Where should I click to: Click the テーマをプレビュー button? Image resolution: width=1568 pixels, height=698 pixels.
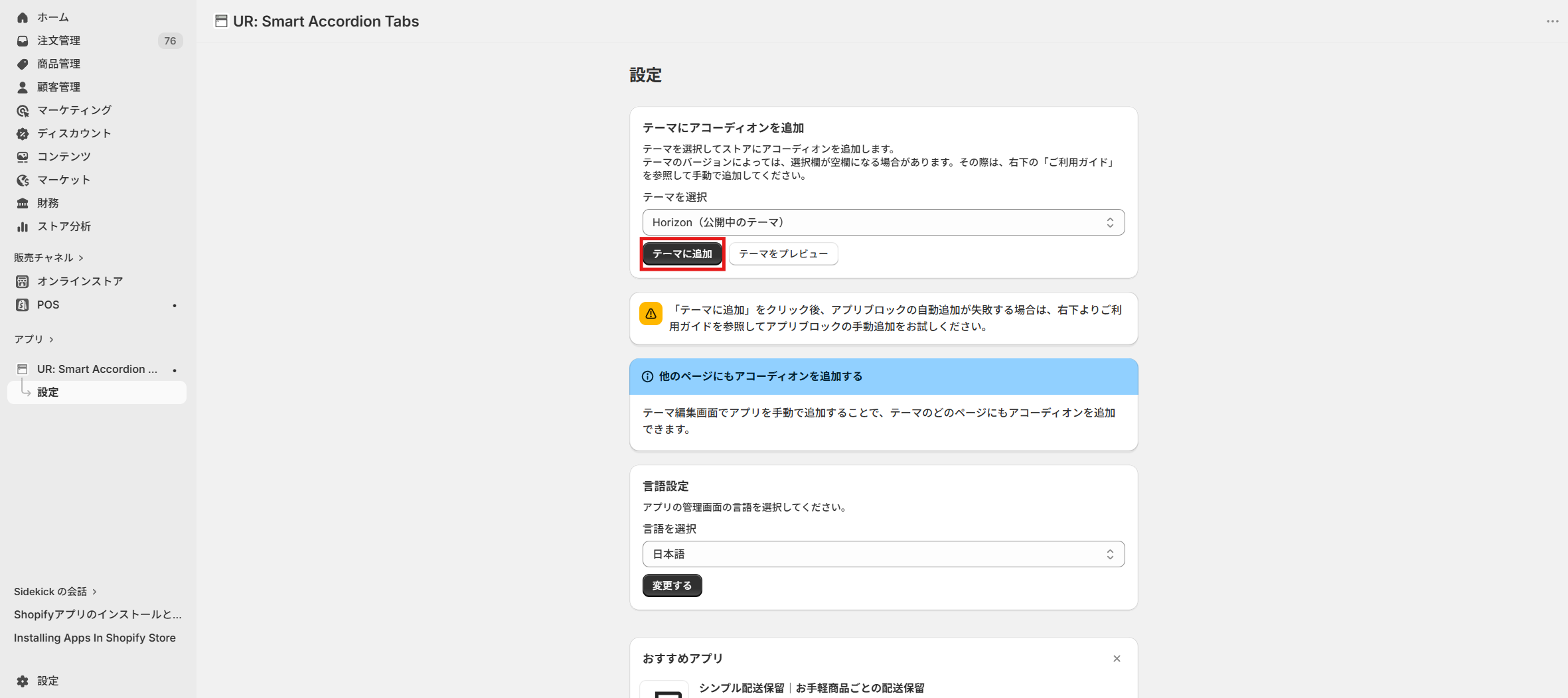pos(783,253)
